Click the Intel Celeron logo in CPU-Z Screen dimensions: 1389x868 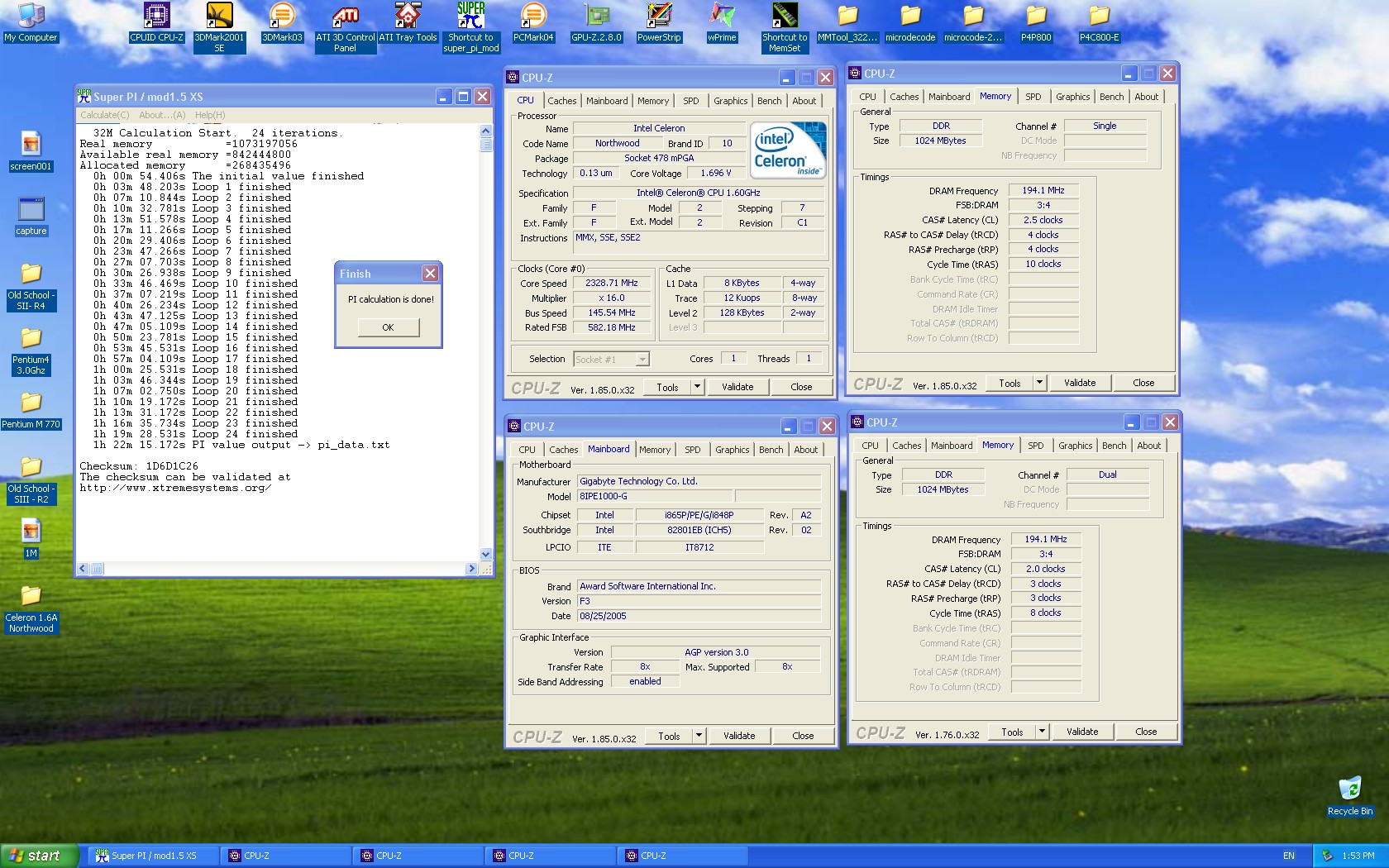(x=789, y=150)
